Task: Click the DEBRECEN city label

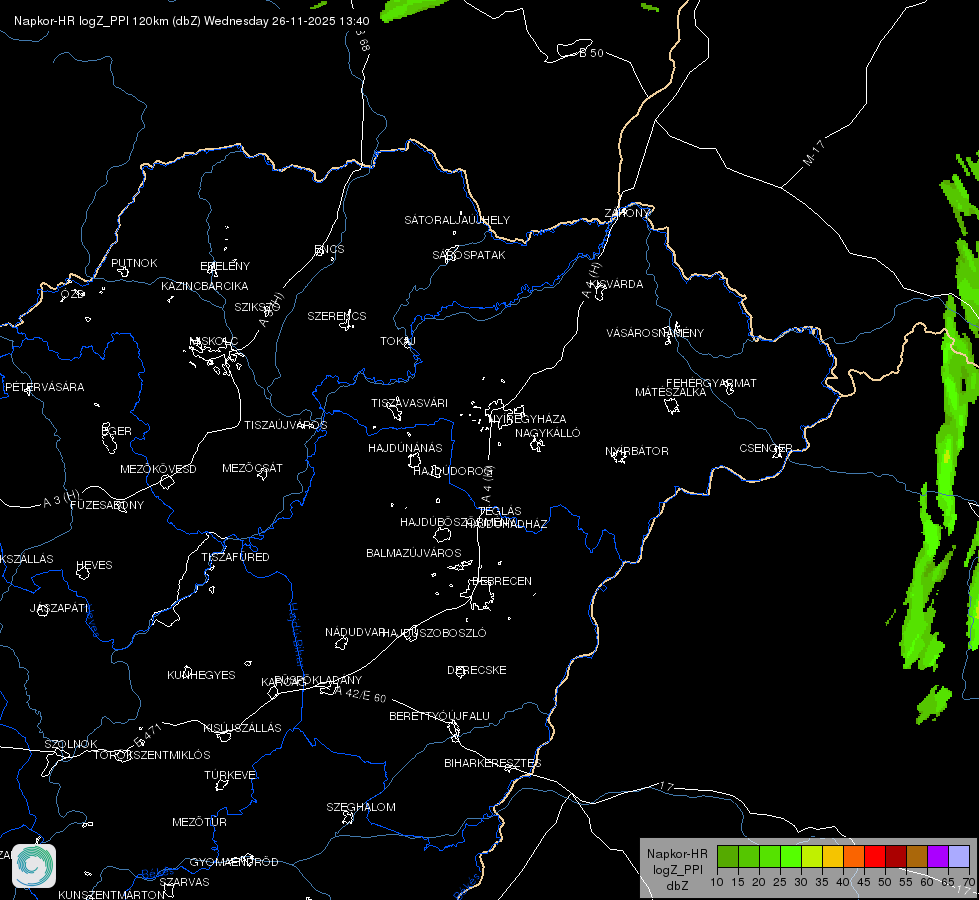Action: coord(502,581)
